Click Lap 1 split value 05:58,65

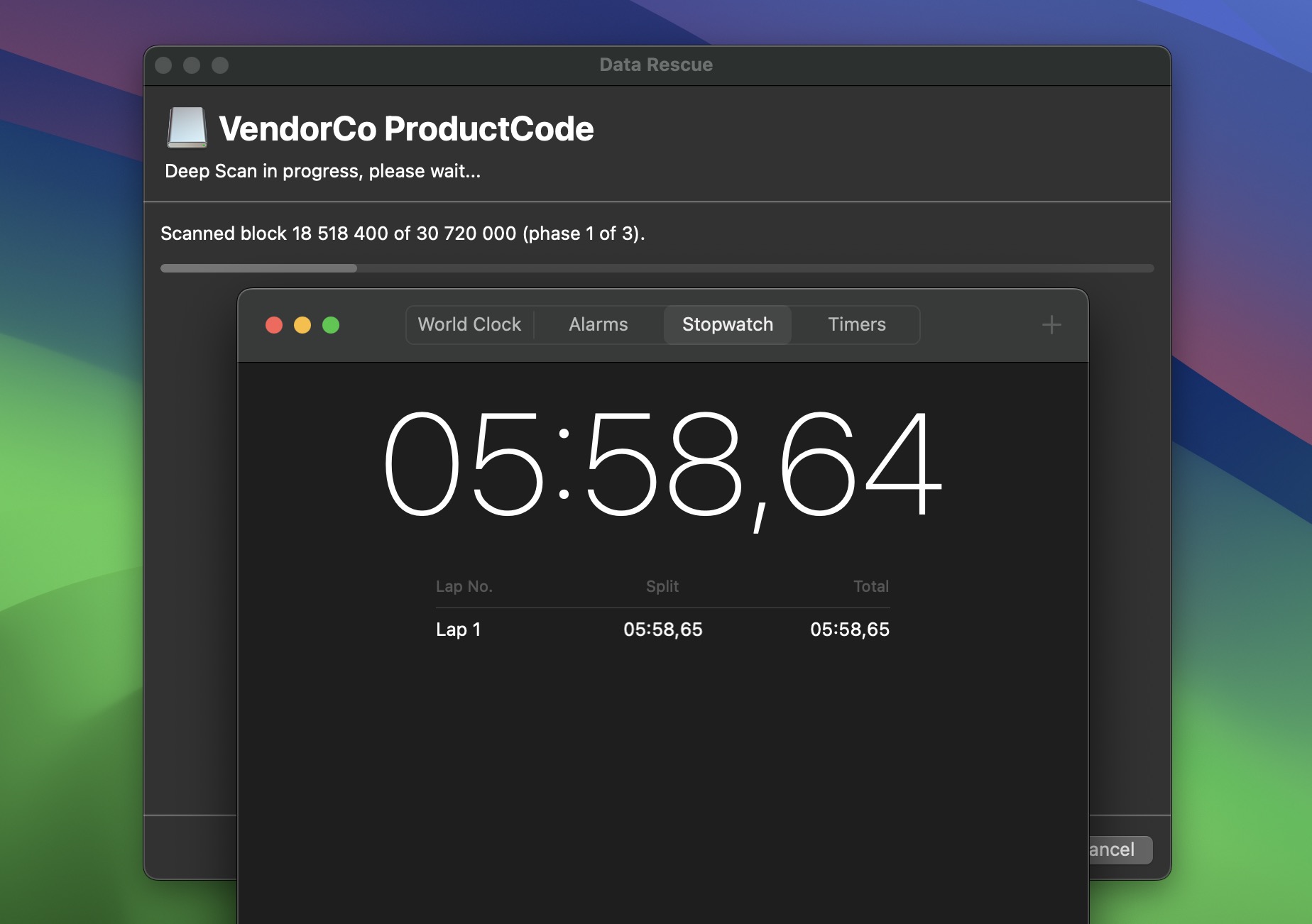click(662, 629)
